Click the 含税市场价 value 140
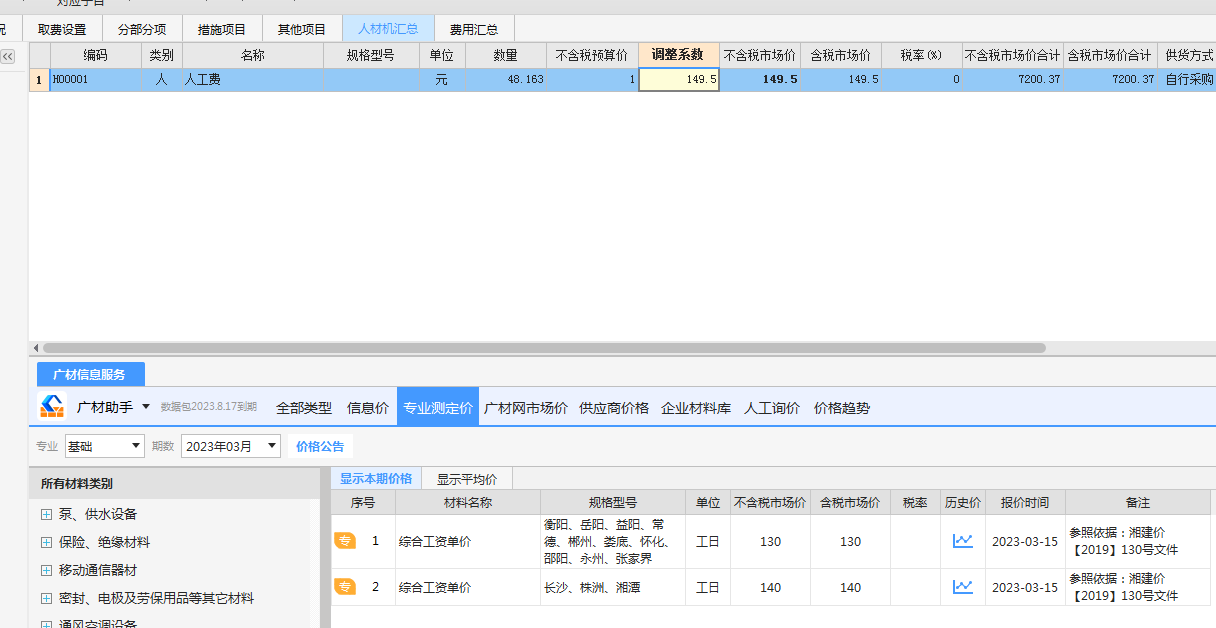This screenshot has height=628, width=1216. point(850,587)
